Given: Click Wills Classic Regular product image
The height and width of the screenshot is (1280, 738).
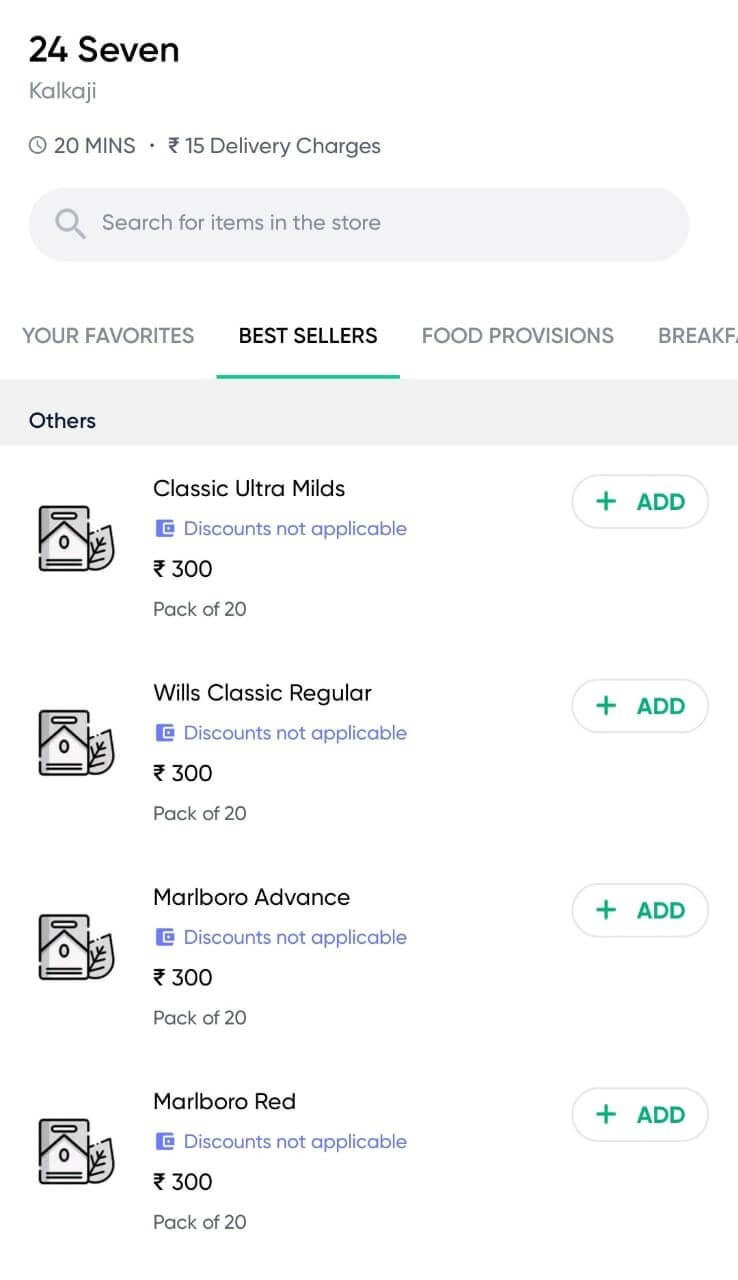Looking at the screenshot, I should [x=76, y=743].
